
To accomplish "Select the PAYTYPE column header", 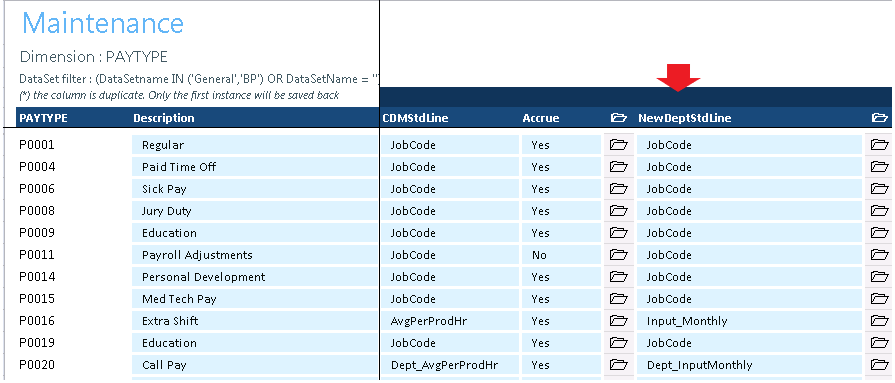I will point(43,118).
